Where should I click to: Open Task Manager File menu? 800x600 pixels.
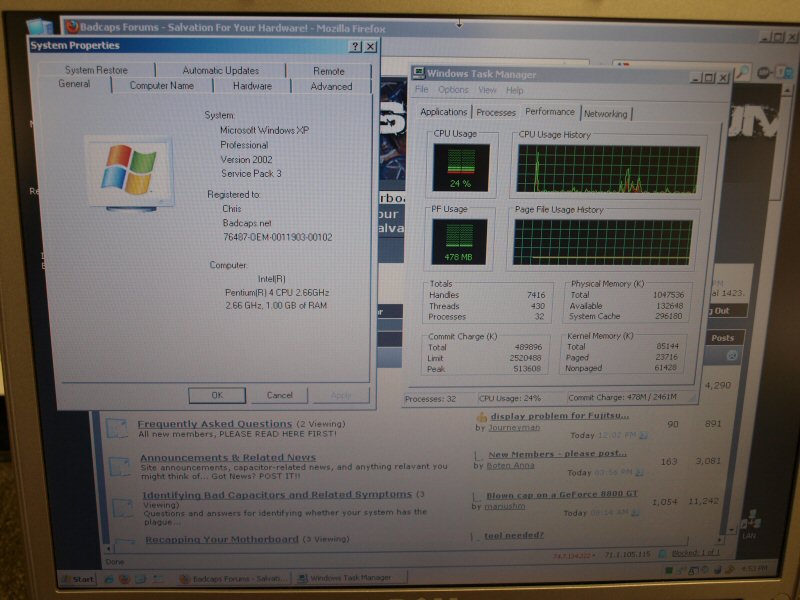click(421, 90)
